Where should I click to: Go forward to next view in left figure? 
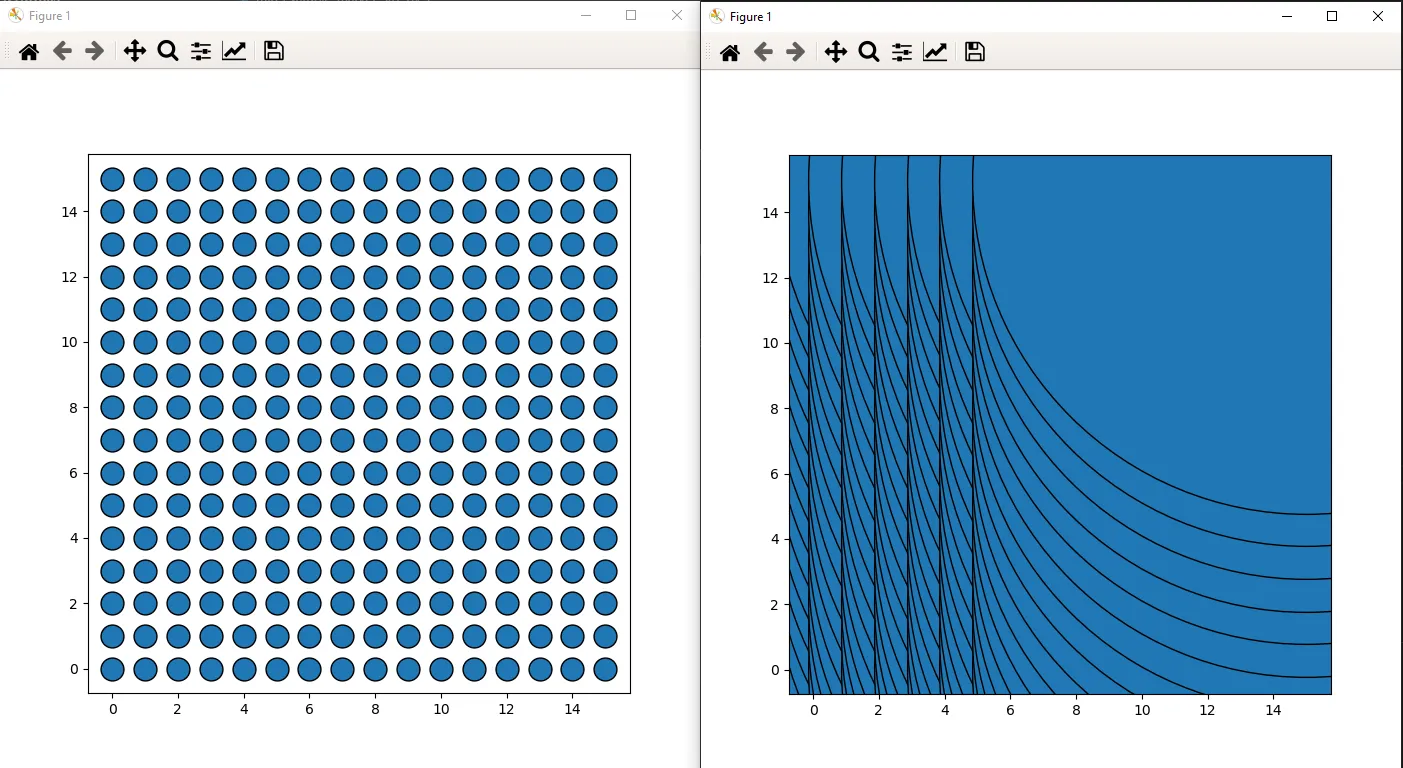tap(95, 51)
